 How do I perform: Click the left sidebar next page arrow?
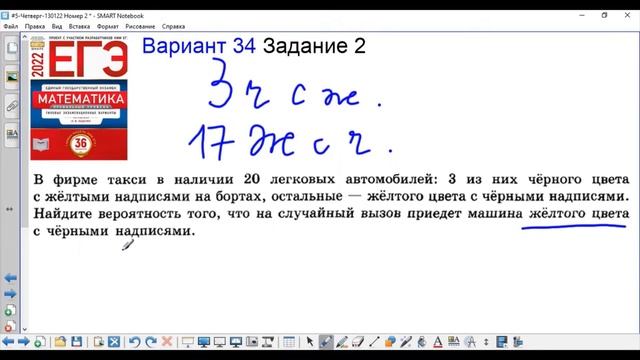(x=10, y=294)
